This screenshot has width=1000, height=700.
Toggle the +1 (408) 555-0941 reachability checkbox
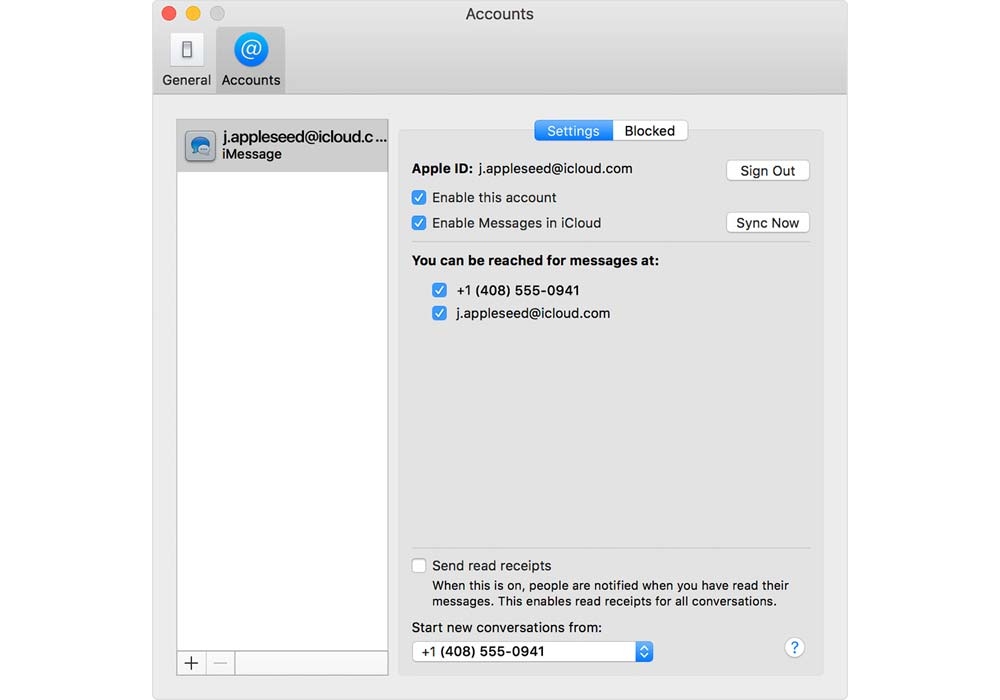pos(439,290)
